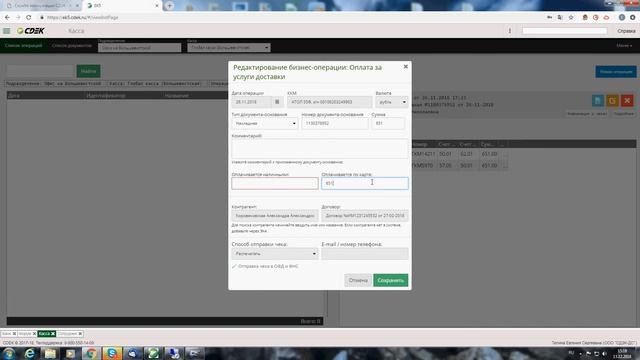Click the top search field in header
Screen dimensions: 640x360
click(x=564, y=31)
